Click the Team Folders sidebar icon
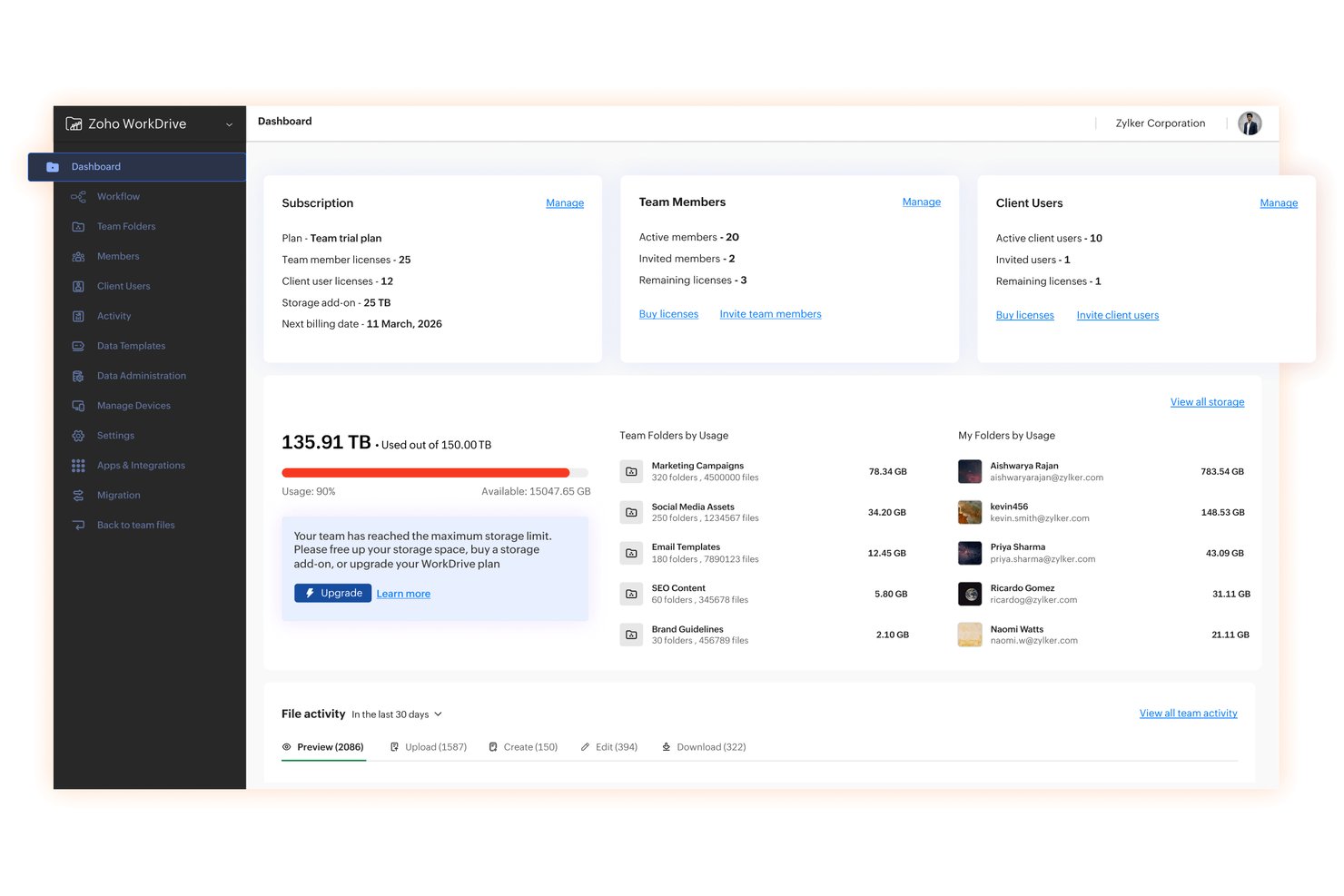Screen dimensions: 1344x896 [78, 226]
